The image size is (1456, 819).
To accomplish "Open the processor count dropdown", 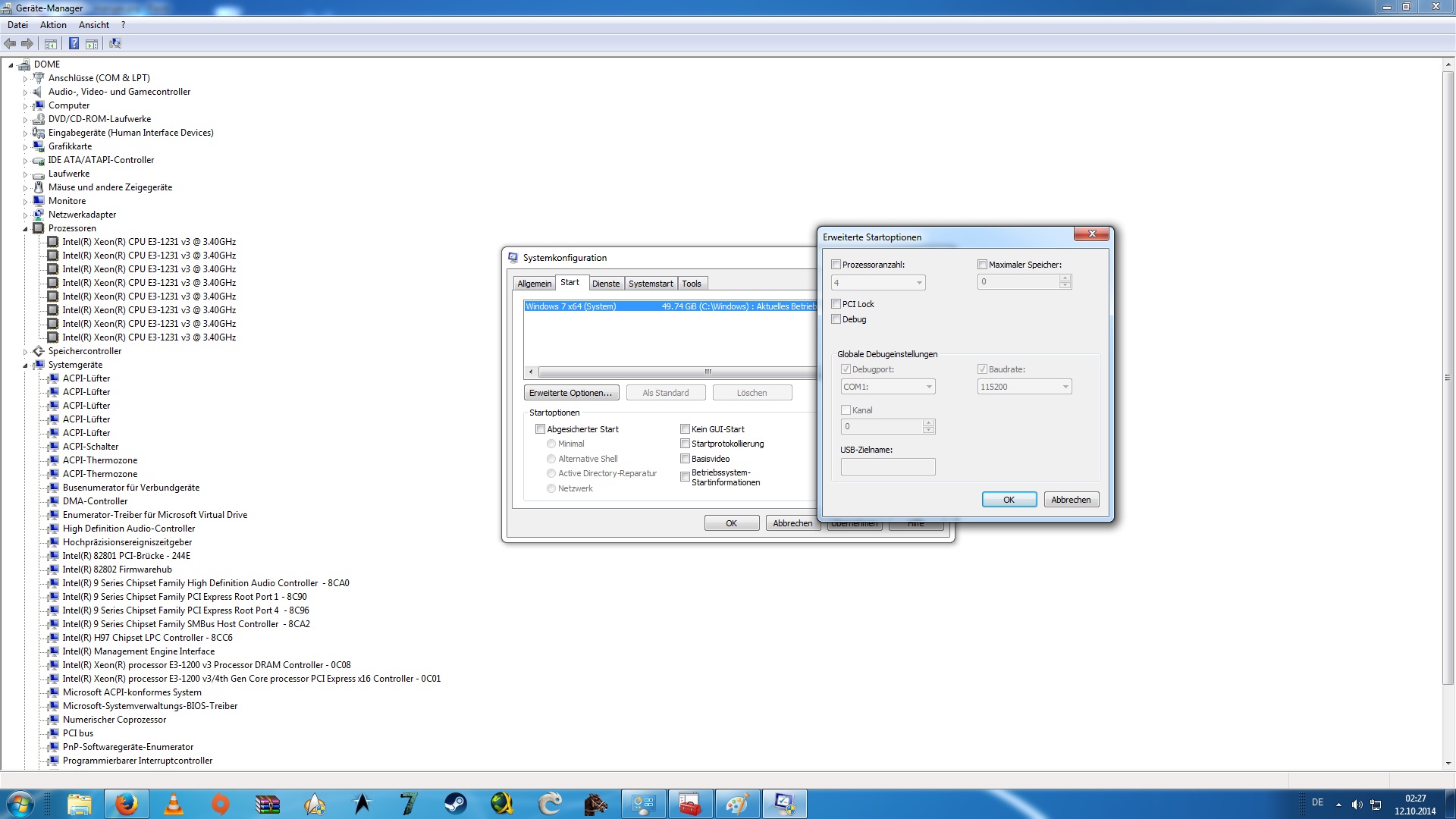I will 919,283.
